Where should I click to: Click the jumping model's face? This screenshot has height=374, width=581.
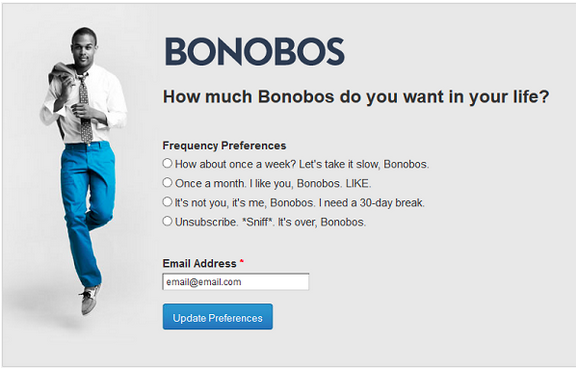pyautogui.click(x=84, y=50)
